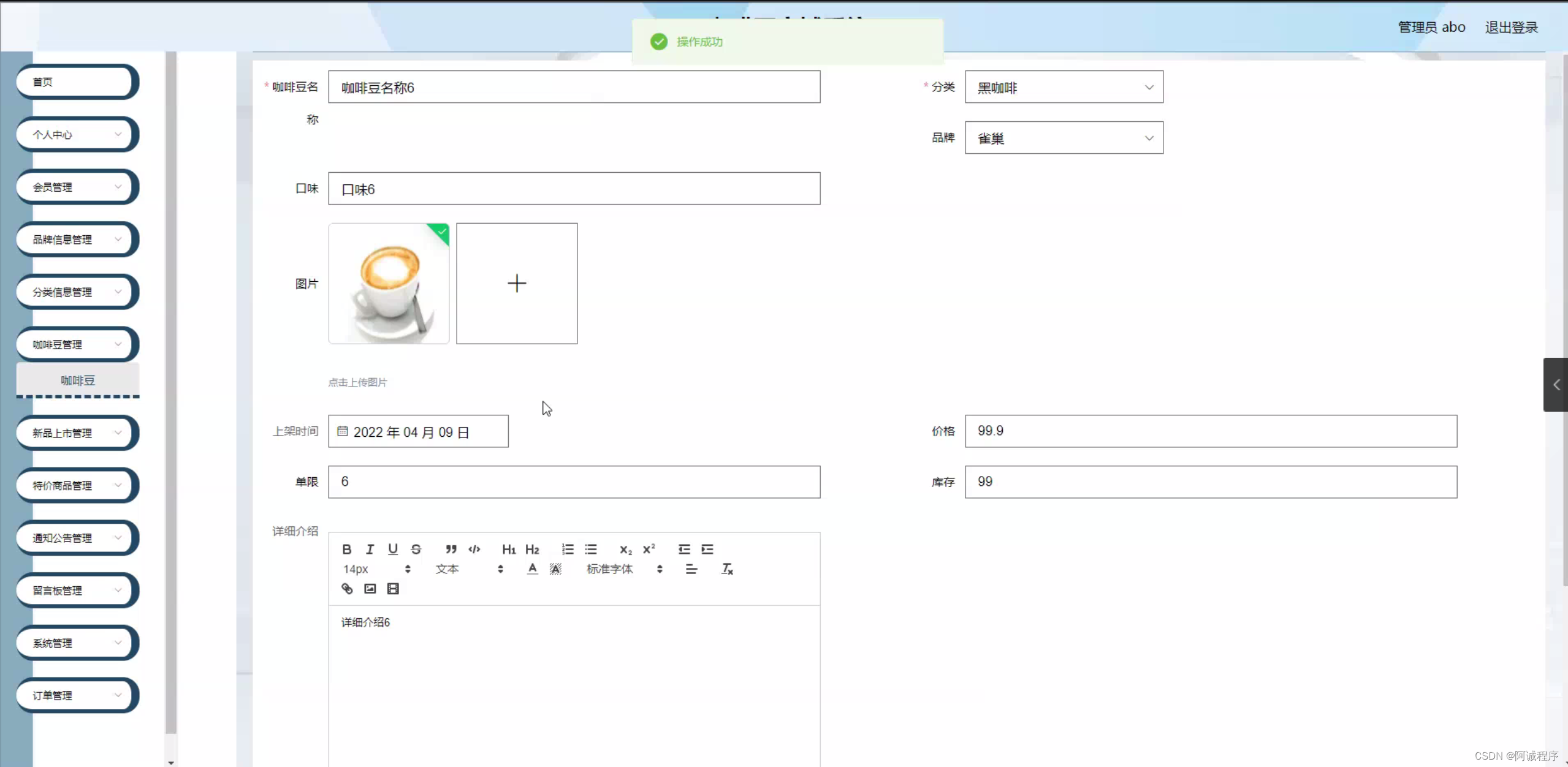
Task: Insert a hyperlink in the editor
Action: [x=347, y=589]
